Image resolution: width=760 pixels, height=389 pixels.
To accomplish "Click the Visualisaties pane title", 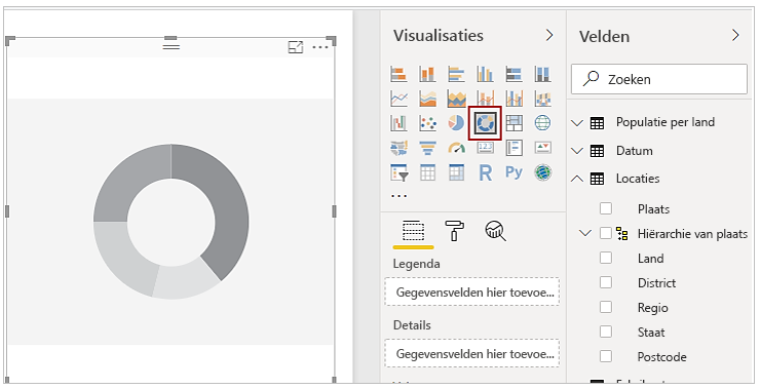I will click(438, 35).
